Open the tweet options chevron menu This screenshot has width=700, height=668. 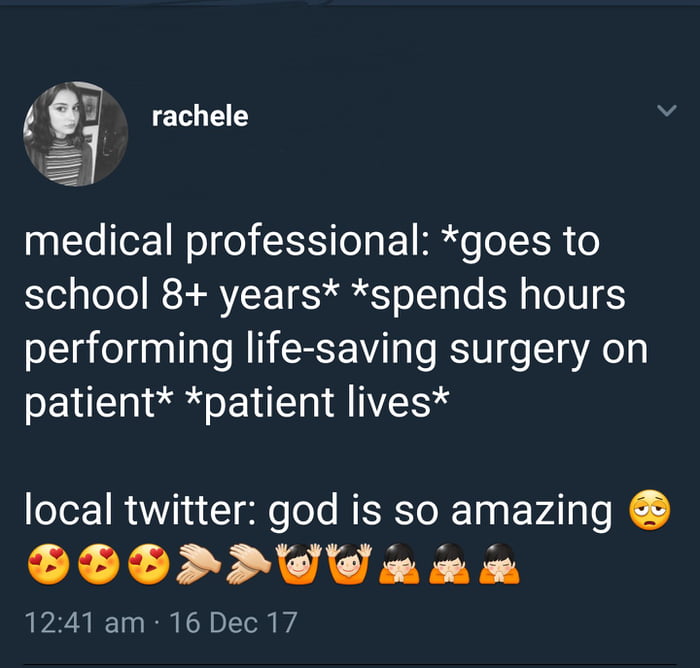click(666, 112)
